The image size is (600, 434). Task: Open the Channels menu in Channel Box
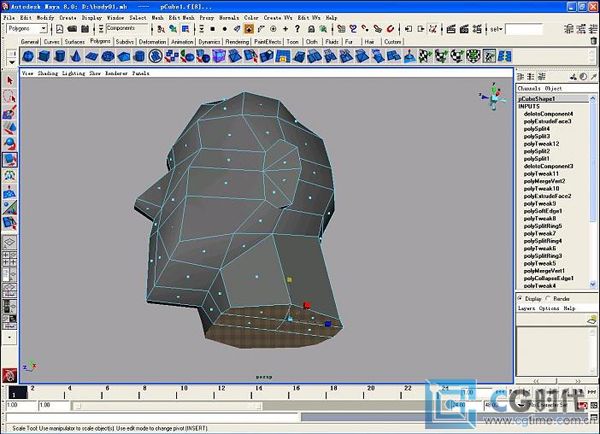(529, 88)
